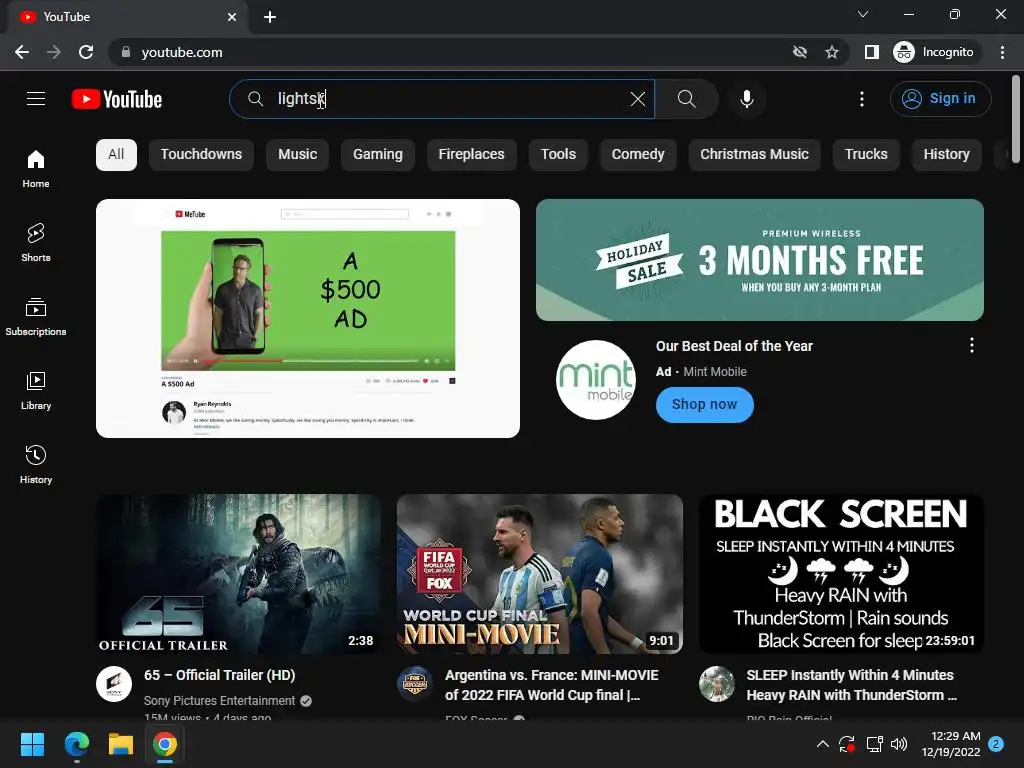This screenshot has height=768, width=1024.
Task: Open YouTube settings three-dot menu
Action: (x=861, y=99)
